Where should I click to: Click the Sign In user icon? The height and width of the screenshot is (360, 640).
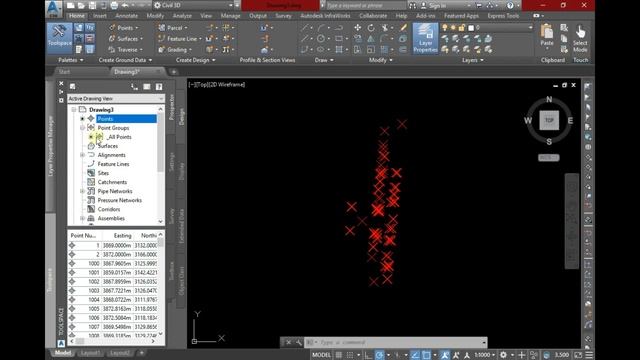click(x=424, y=5)
